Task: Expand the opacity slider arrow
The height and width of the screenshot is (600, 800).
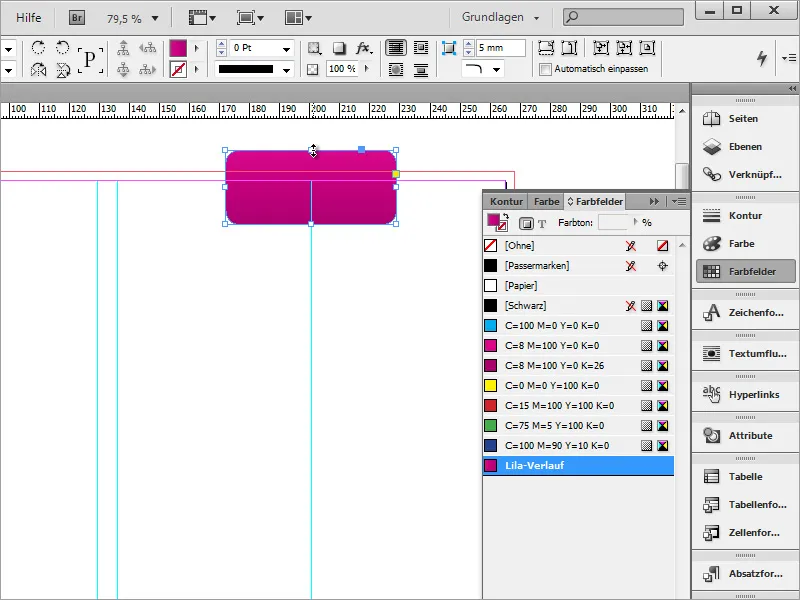Action: (366, 68)
